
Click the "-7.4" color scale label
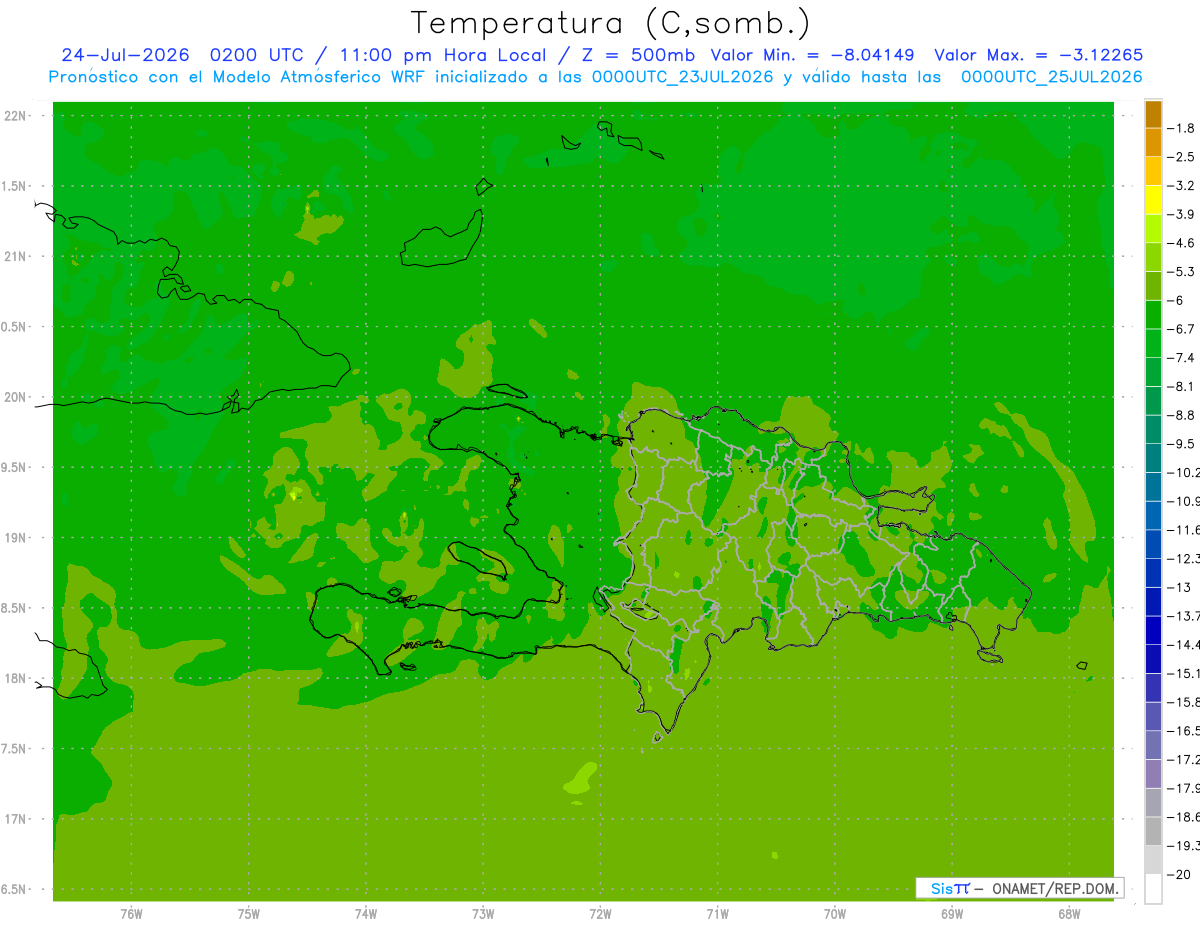click(x=1180, y=358)
